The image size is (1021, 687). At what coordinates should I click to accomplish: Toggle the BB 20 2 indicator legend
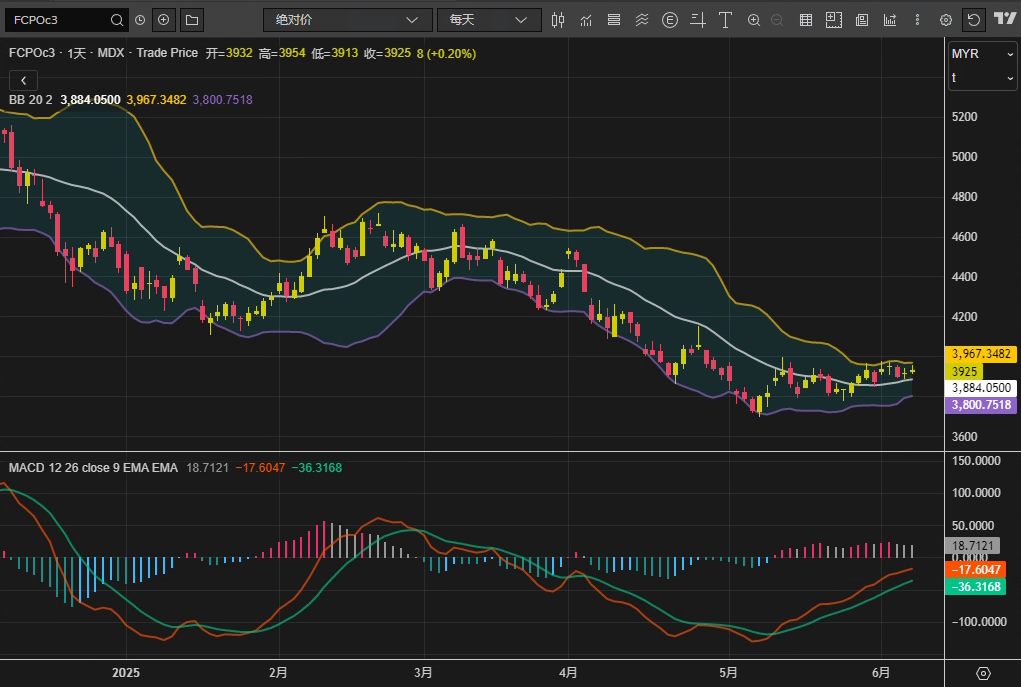(31, 99)
